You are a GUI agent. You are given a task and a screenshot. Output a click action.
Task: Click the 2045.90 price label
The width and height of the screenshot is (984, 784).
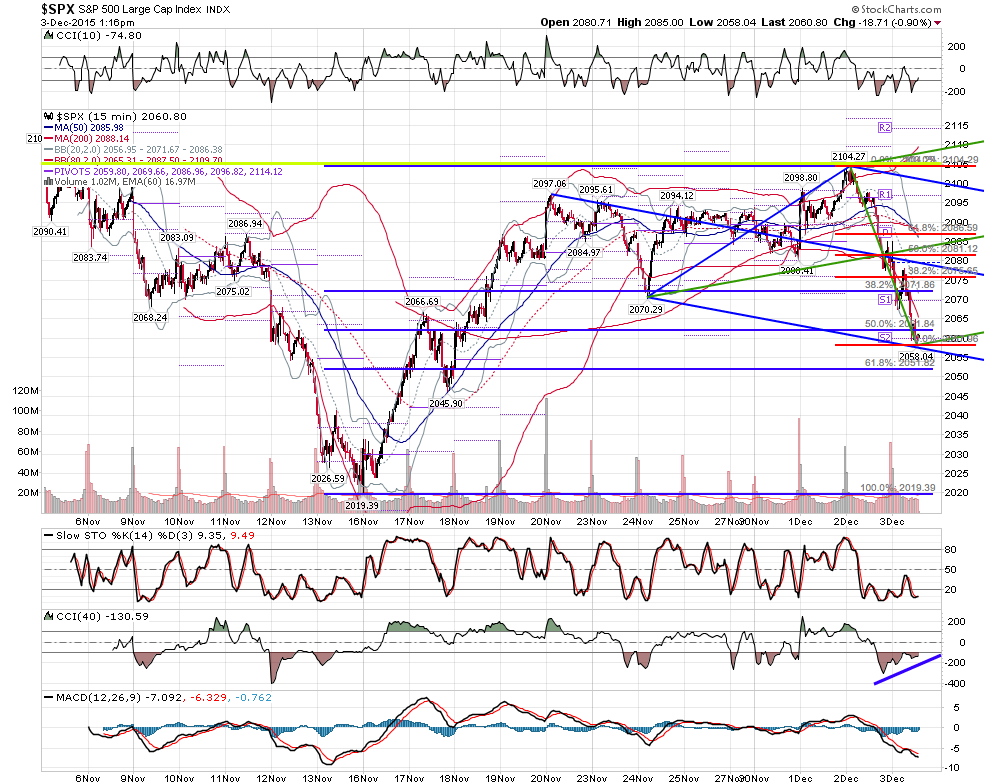(446, 404)
